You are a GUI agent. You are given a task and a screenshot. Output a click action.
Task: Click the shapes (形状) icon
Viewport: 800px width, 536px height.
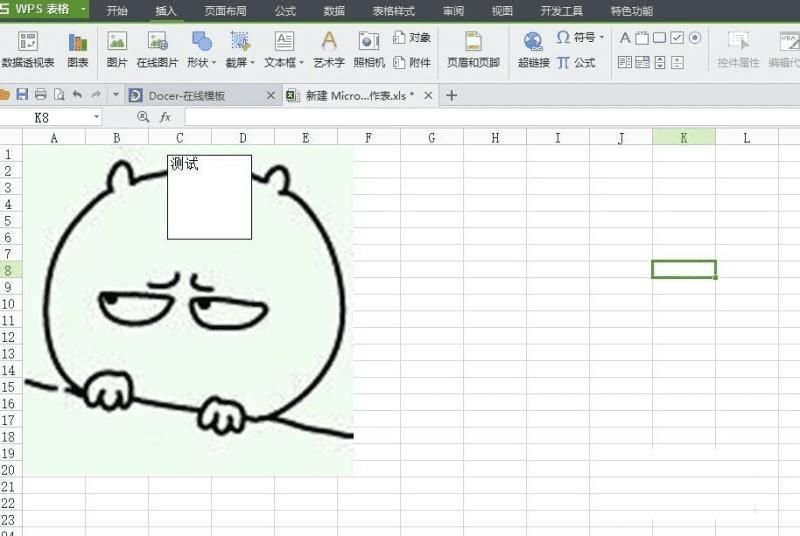pyautogui.click(x=201, y=41)
